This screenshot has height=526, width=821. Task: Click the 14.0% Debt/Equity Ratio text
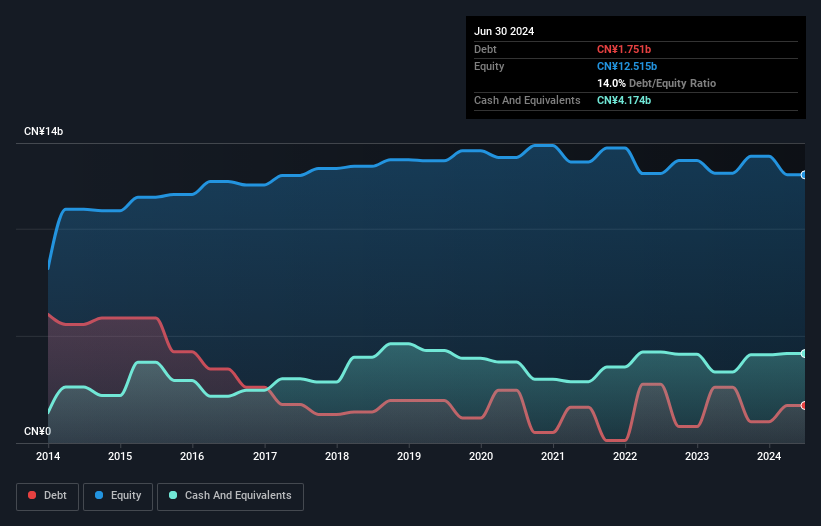(x=656, y=83)
